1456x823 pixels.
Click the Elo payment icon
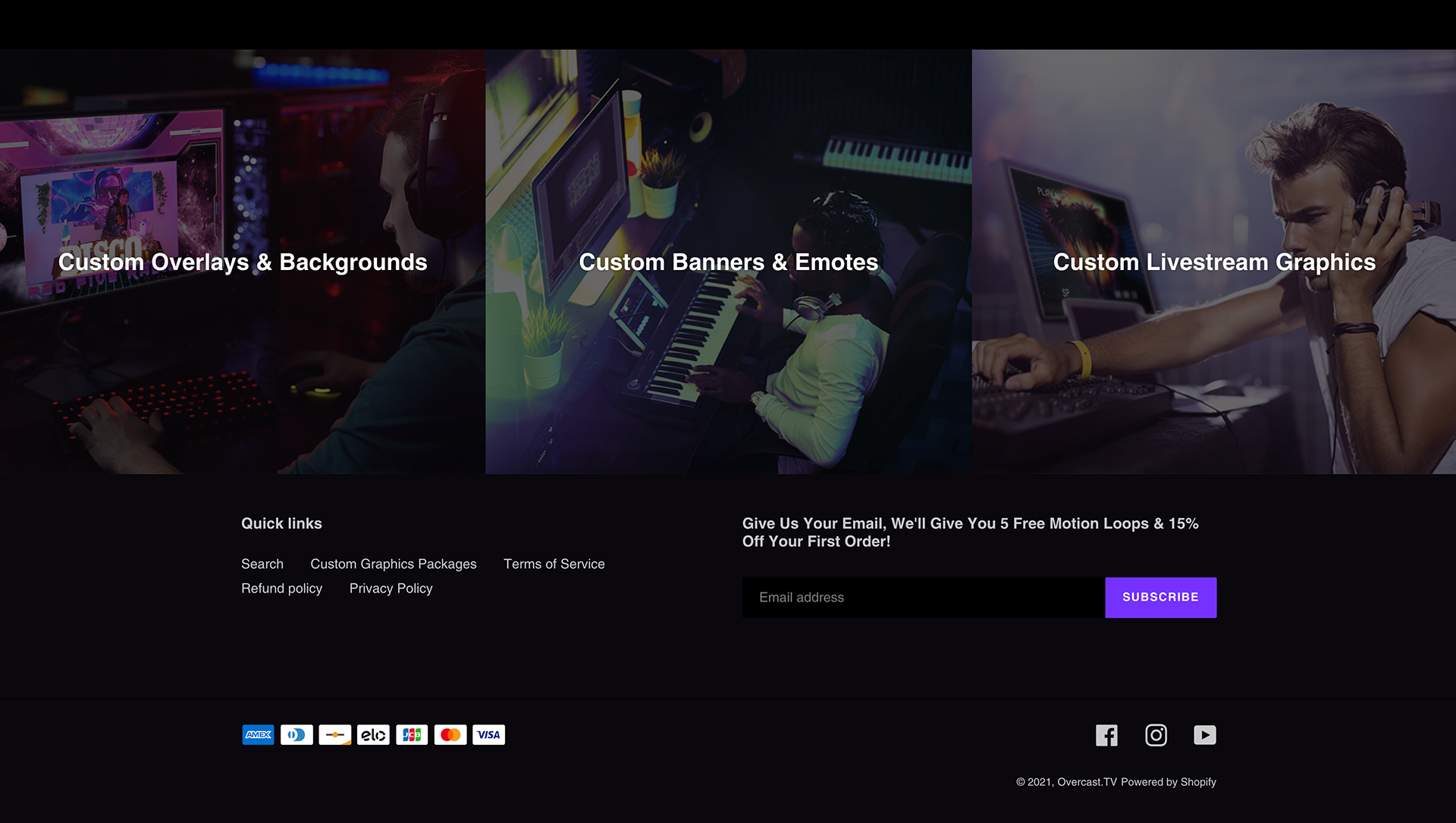(x=373, y=734)
